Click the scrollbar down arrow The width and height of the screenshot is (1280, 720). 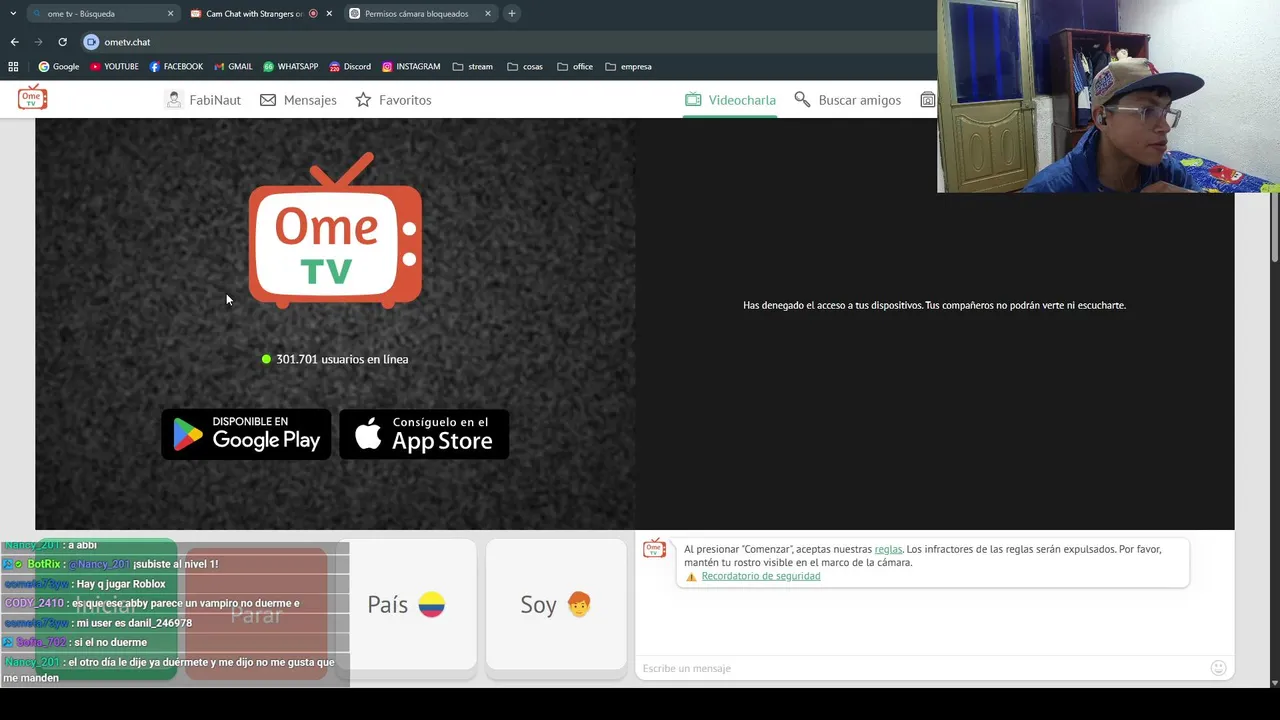pyautogui.click(x=1274, y=683)
